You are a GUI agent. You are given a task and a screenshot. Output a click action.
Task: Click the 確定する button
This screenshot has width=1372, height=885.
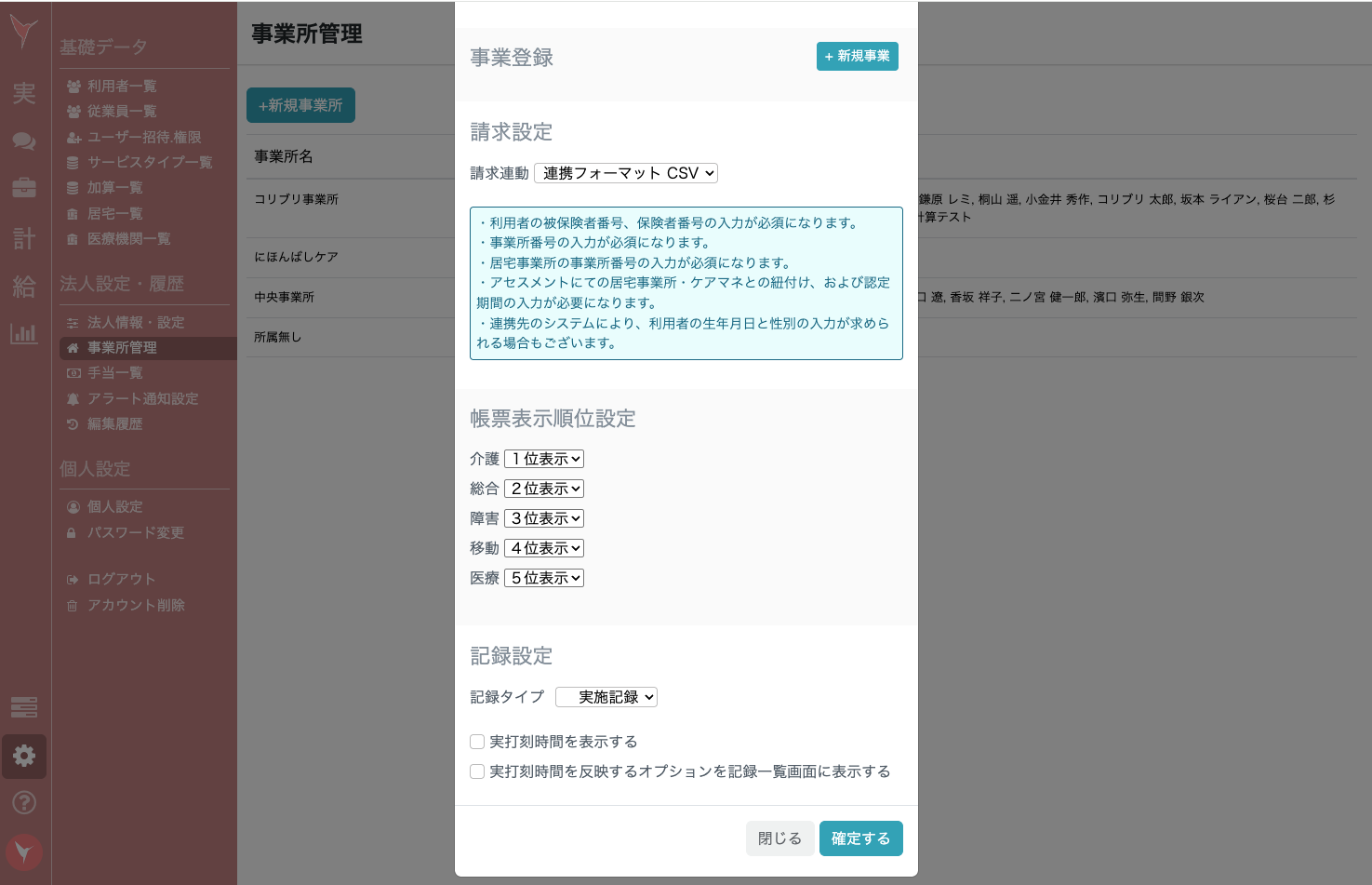click(860, 838)
